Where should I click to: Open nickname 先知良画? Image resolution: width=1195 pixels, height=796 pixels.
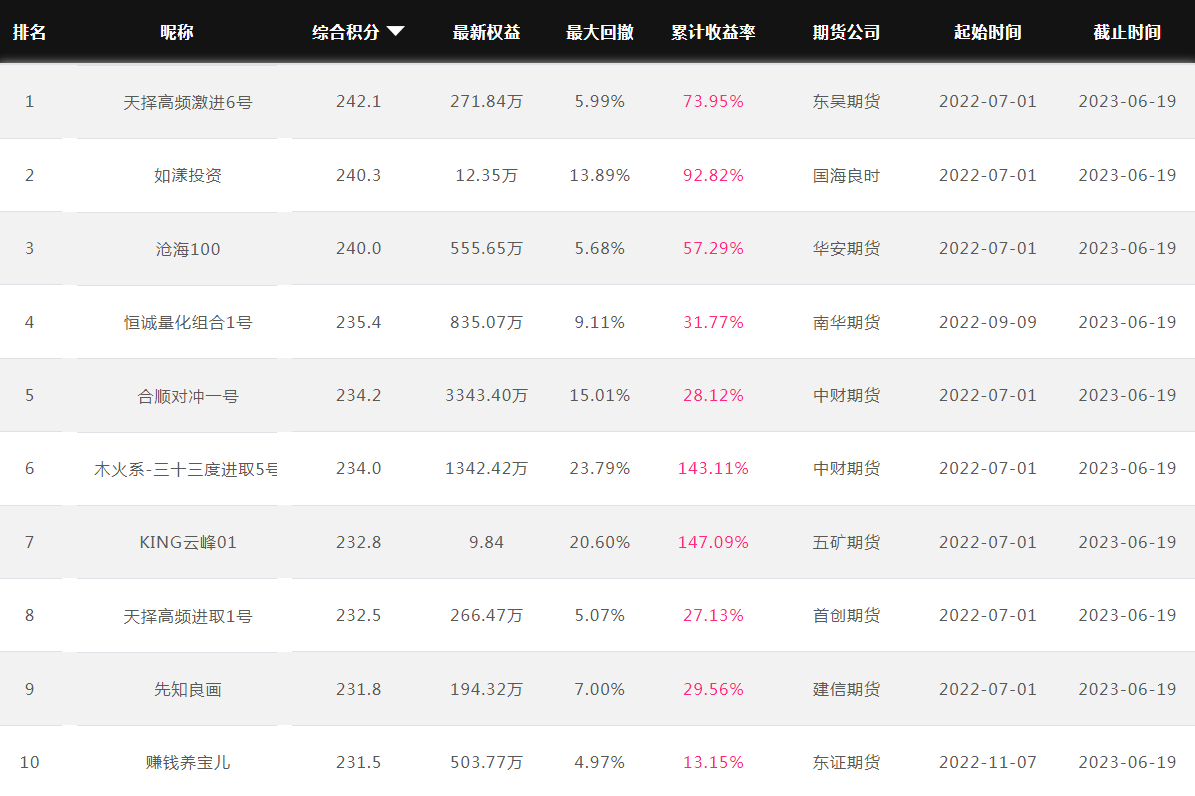coord(187,690)
